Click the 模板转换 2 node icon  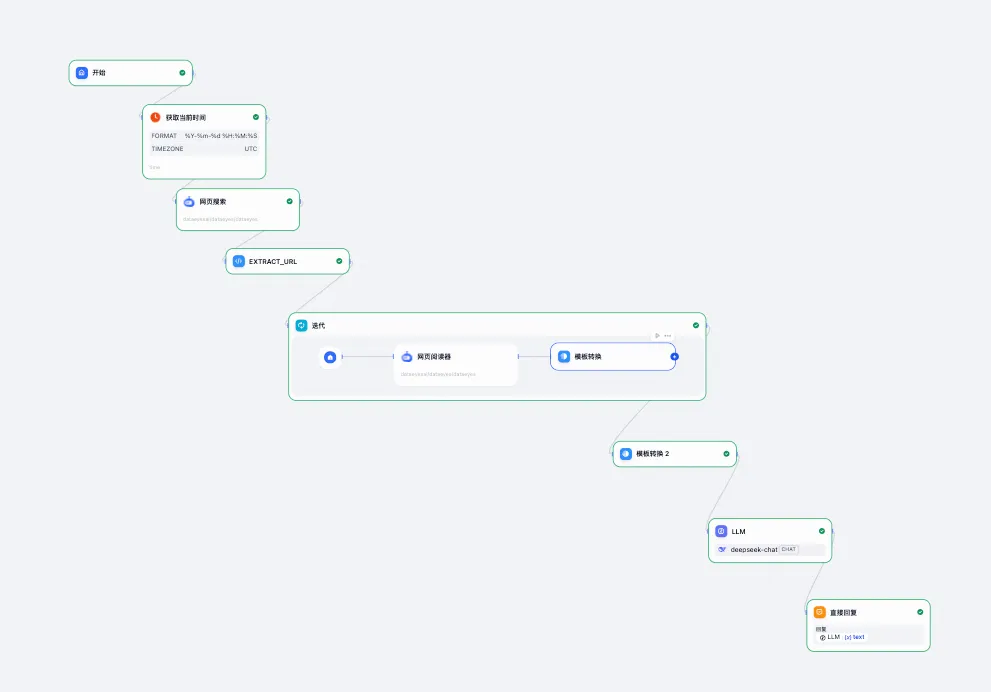coord(626,453)
